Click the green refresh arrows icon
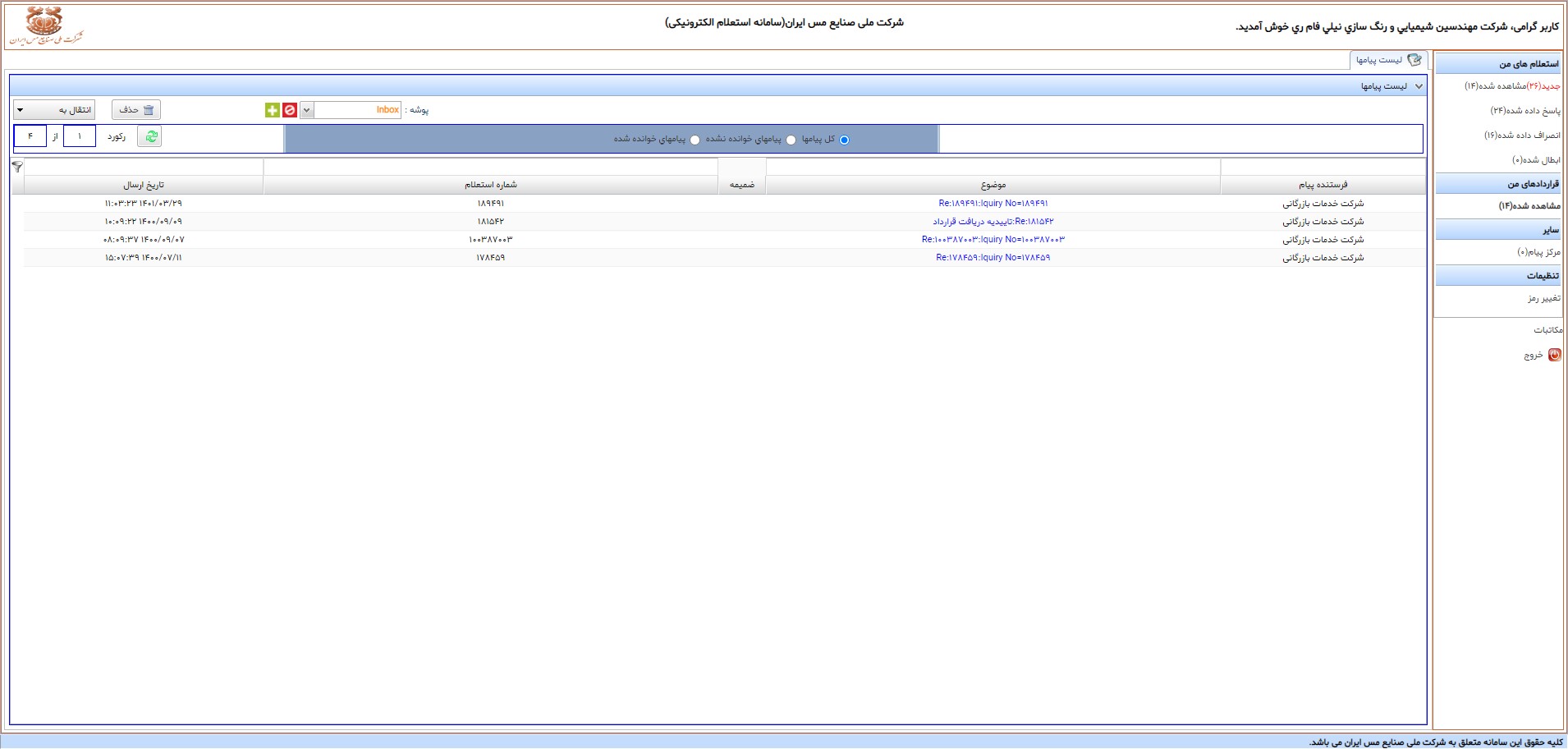The image size is (1568, 749). (151, 136)
